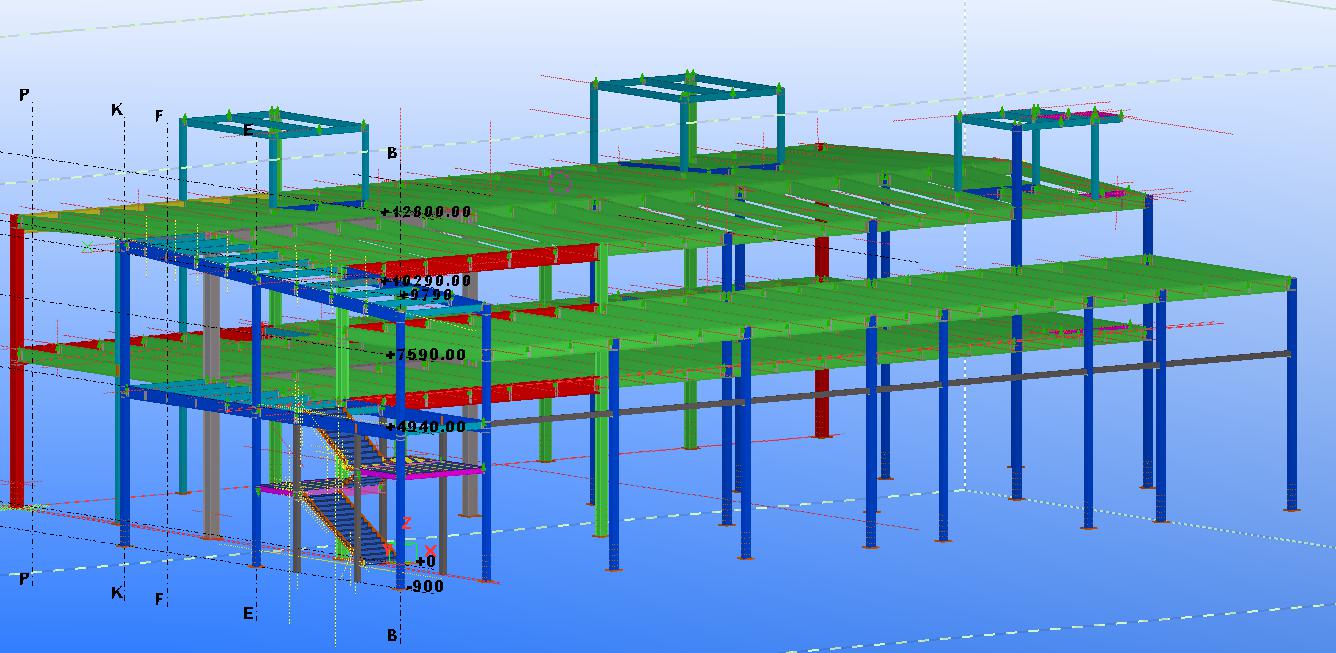This screenshot has width=1336, height=653.
Task: Click grid label F at the bottom
Action: (159, 599)
